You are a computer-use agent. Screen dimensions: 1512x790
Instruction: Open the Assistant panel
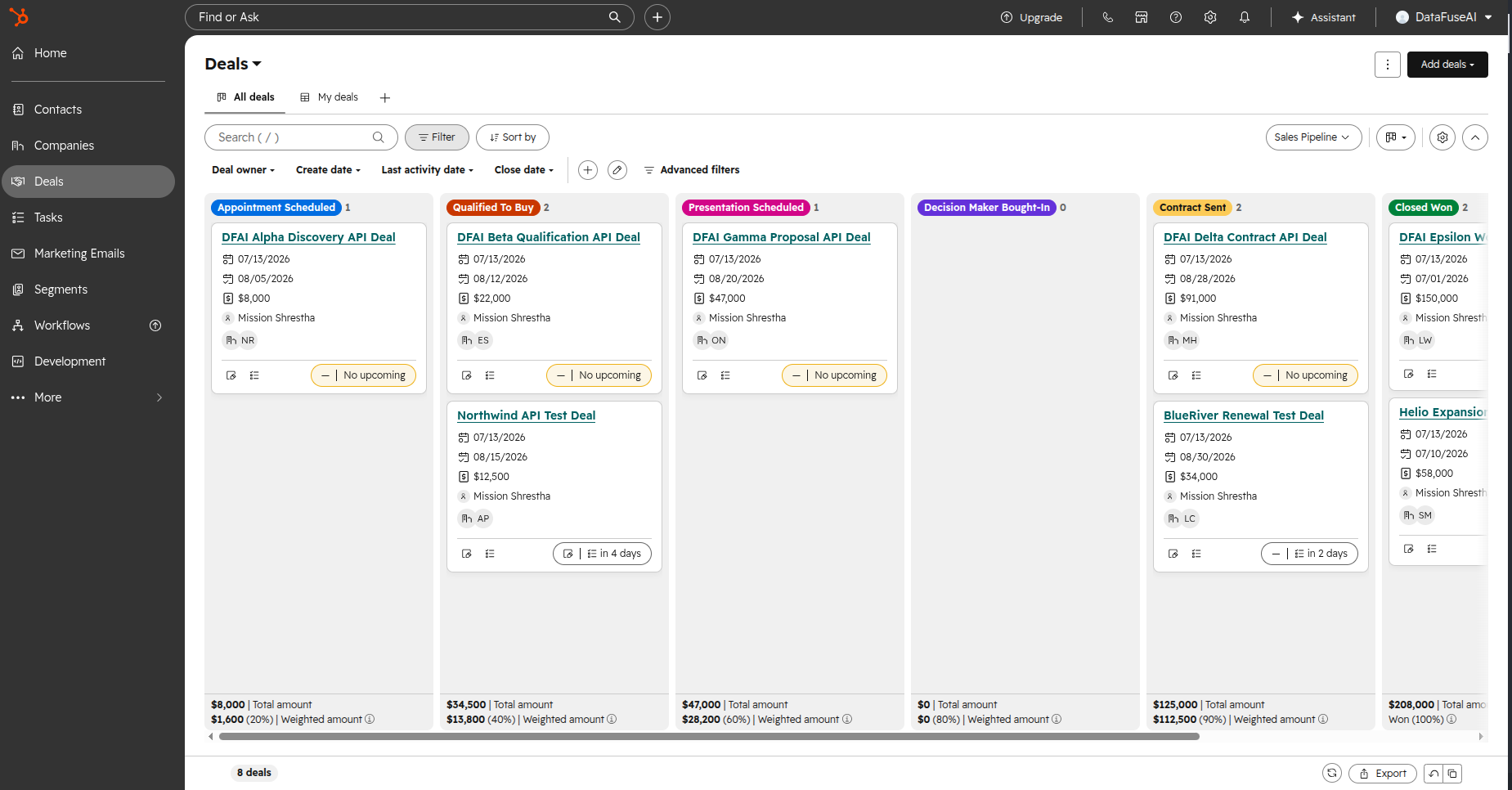[1323, 17]
